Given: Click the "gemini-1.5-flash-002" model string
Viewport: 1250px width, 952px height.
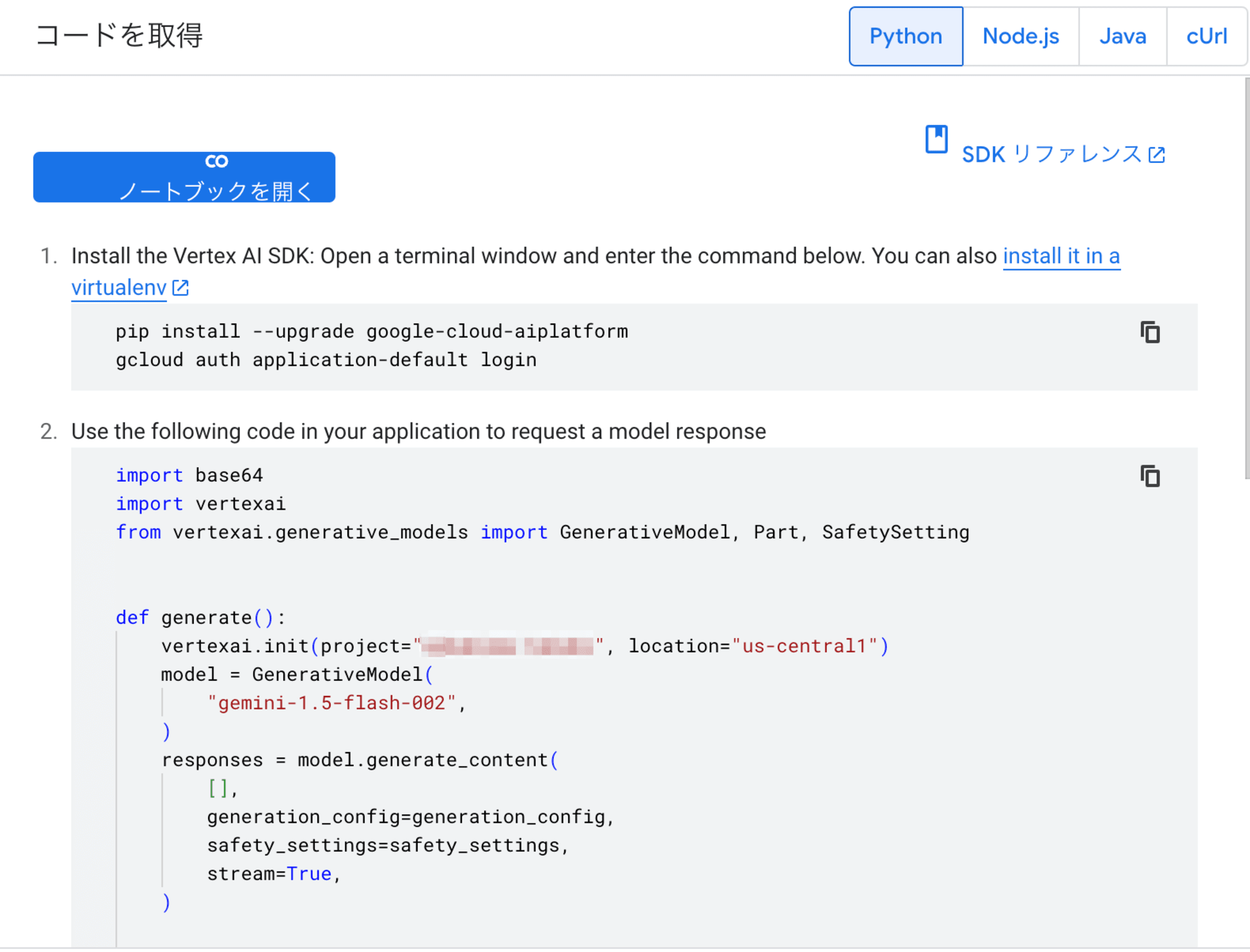Looking at the screenshot, I should pos(331,703).
